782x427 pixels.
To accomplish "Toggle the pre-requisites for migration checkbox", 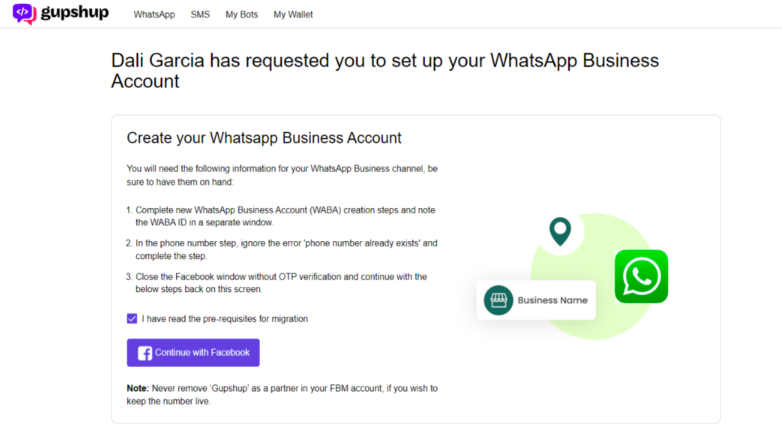I will (132, 318).
